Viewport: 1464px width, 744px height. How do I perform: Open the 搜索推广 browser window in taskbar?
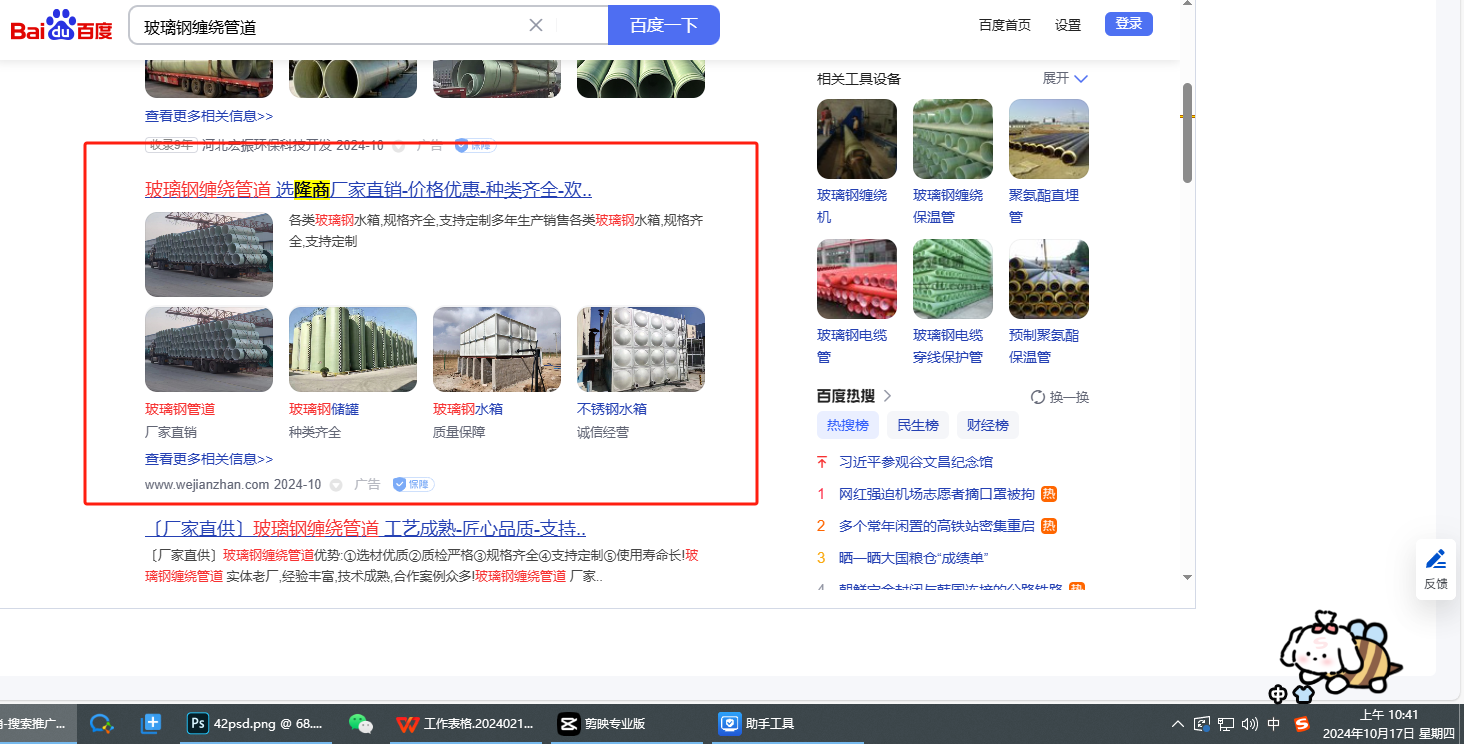[36, 723]
